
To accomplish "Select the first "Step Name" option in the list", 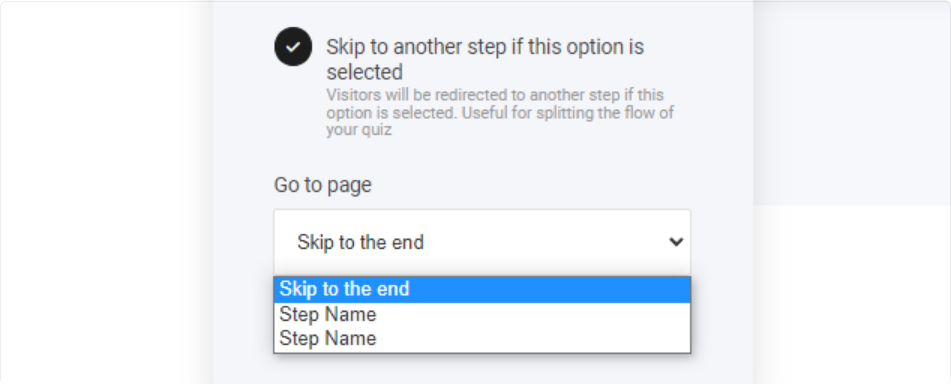I will (x=482, y=314).
